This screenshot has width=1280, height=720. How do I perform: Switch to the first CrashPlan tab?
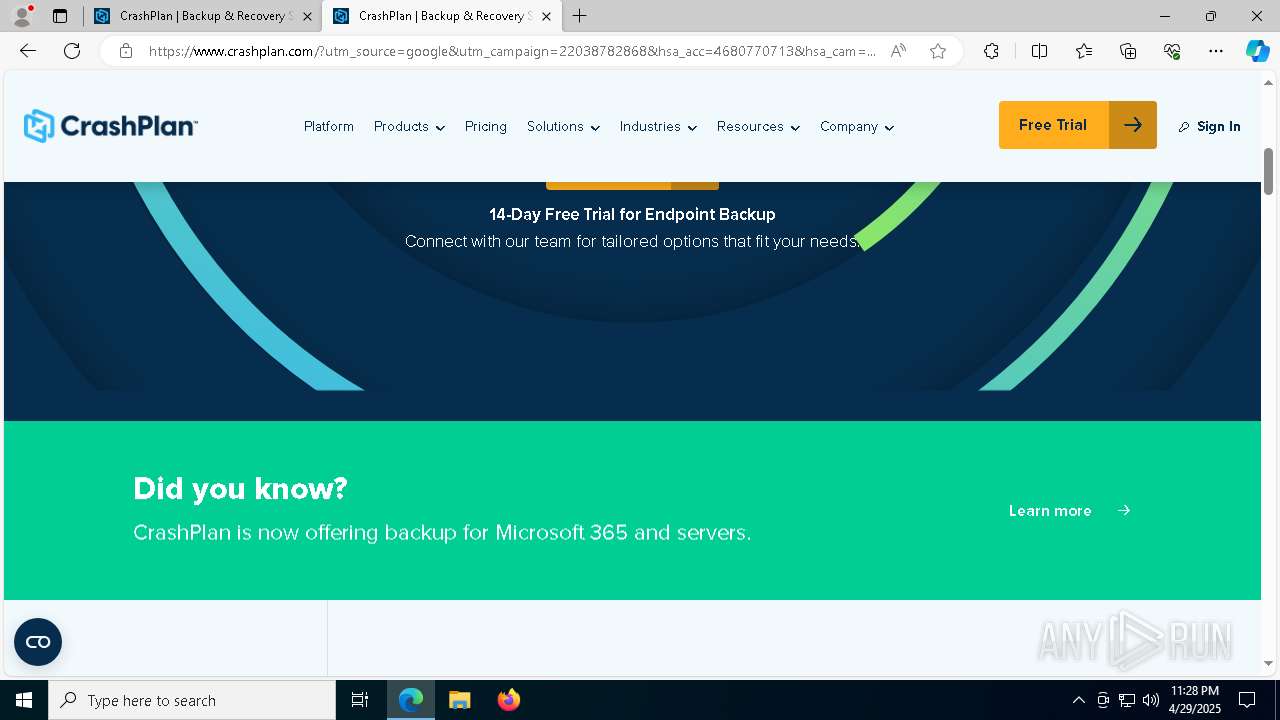202,16
